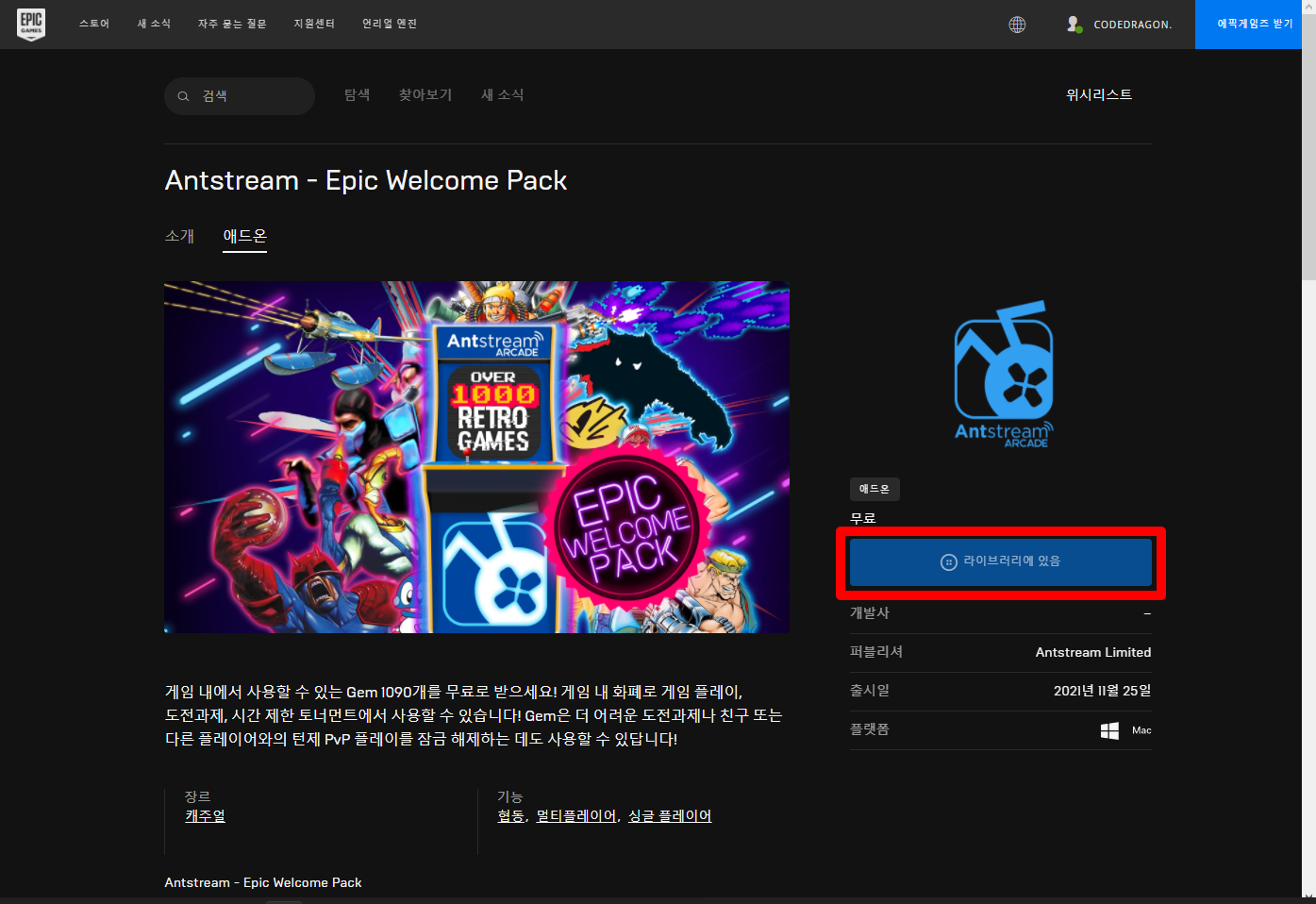Open the 협동 feature link

[511, 816]
